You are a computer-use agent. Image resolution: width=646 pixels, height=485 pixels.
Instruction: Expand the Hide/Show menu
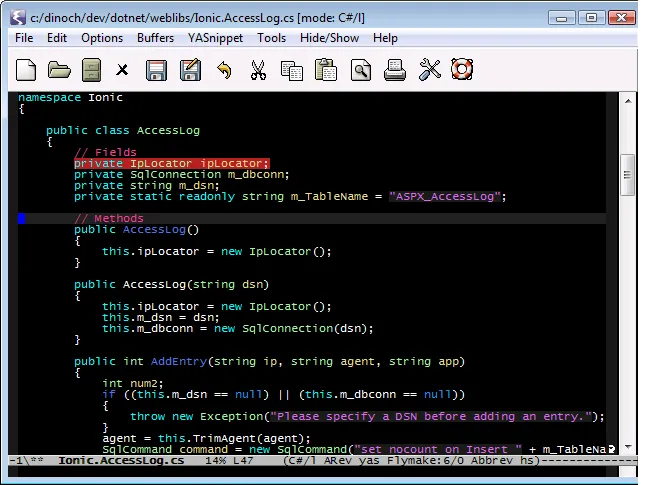pos(329,38)
